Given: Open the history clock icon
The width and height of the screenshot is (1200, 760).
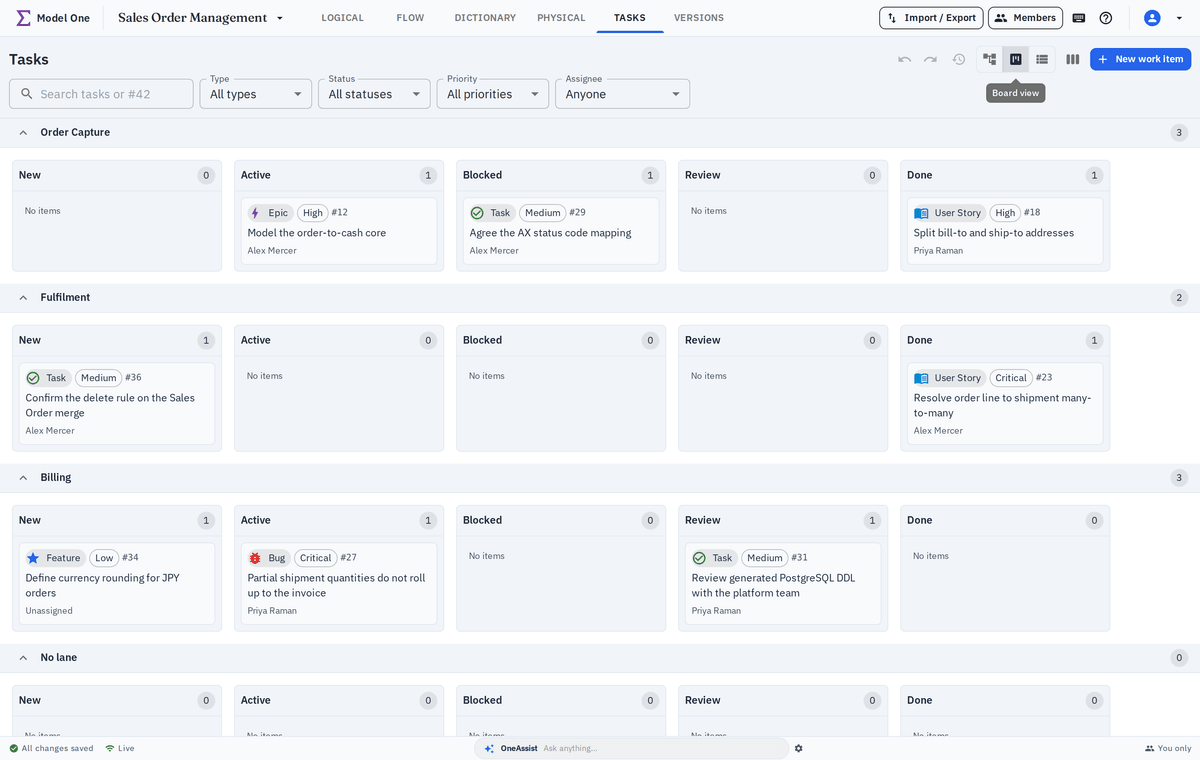Looking at the screenshot, I should (959, 59).
